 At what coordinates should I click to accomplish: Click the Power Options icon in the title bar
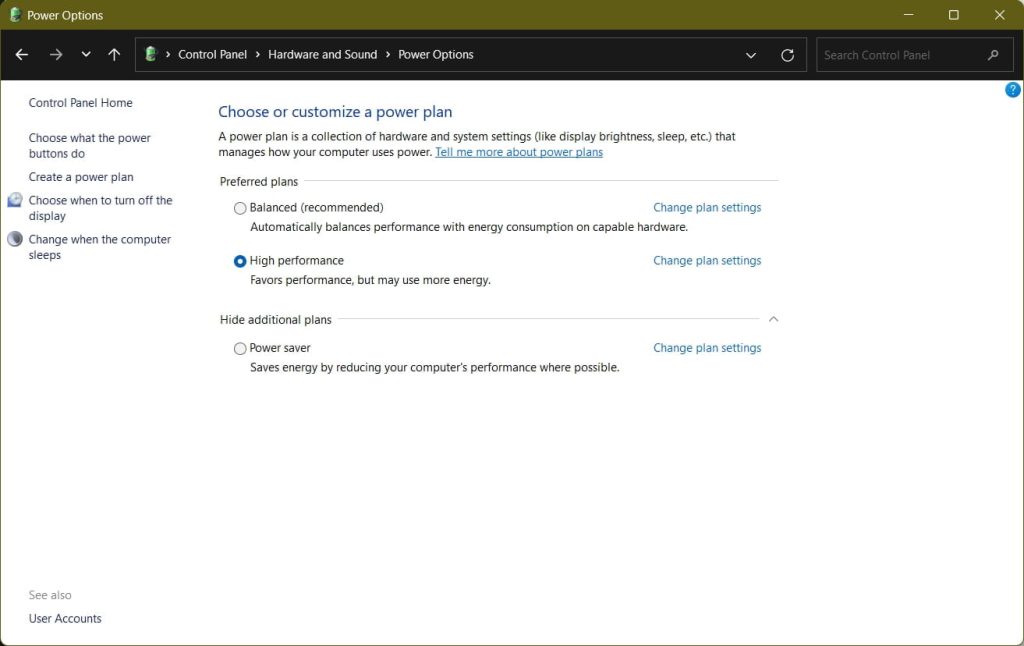point(13,15)
